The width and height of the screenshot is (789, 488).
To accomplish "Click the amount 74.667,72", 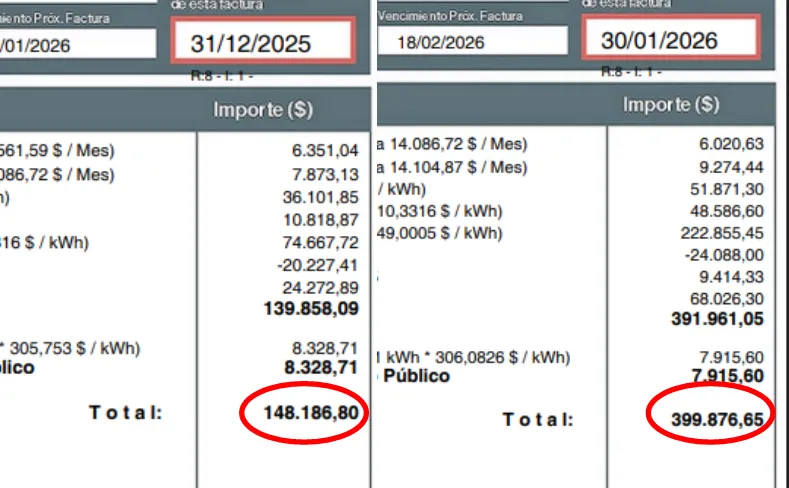I will coord(320,242).
